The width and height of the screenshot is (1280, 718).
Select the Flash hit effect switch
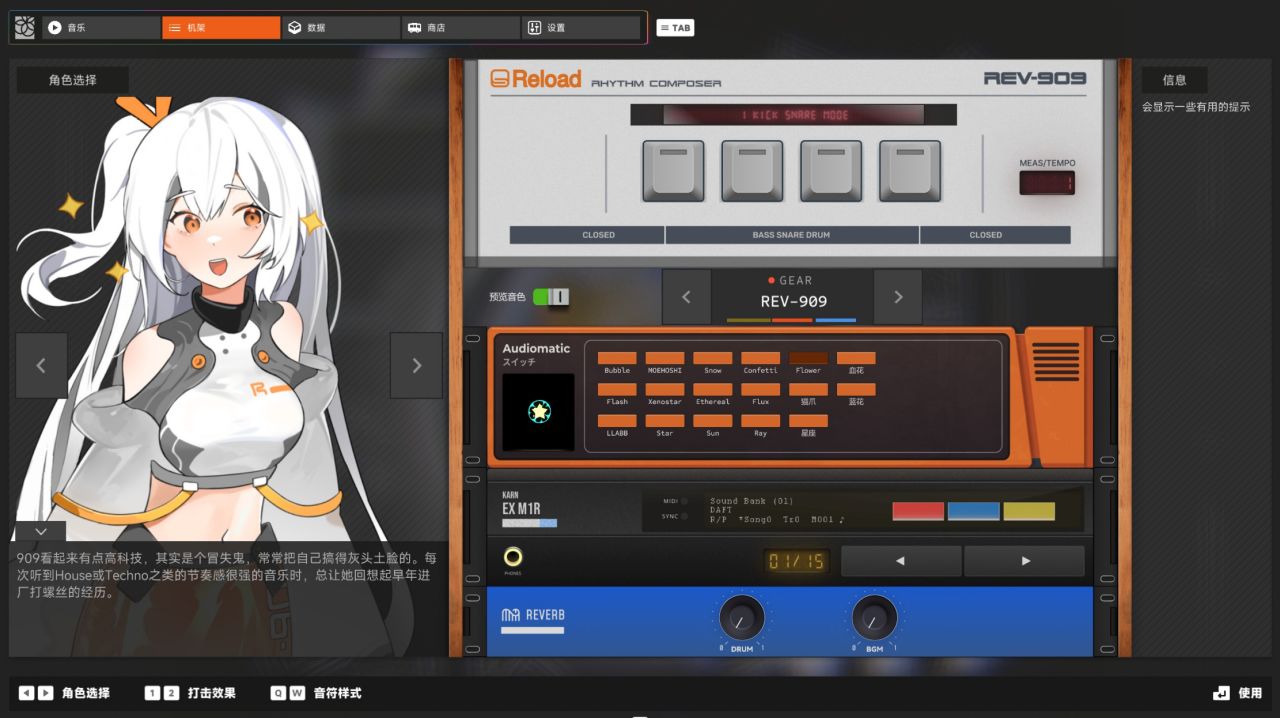click(617, 389)
